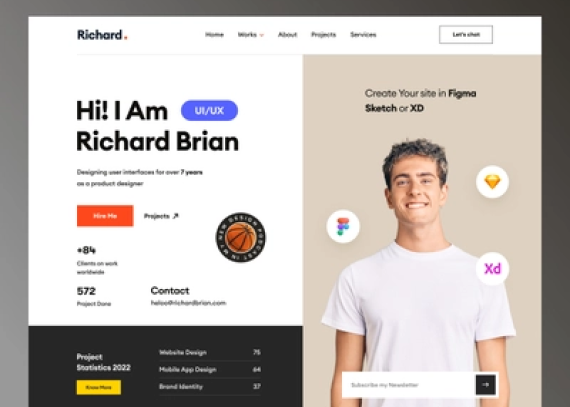Select the Website Design statistics row
Viewport: 570px width, 407px height.
210,352
